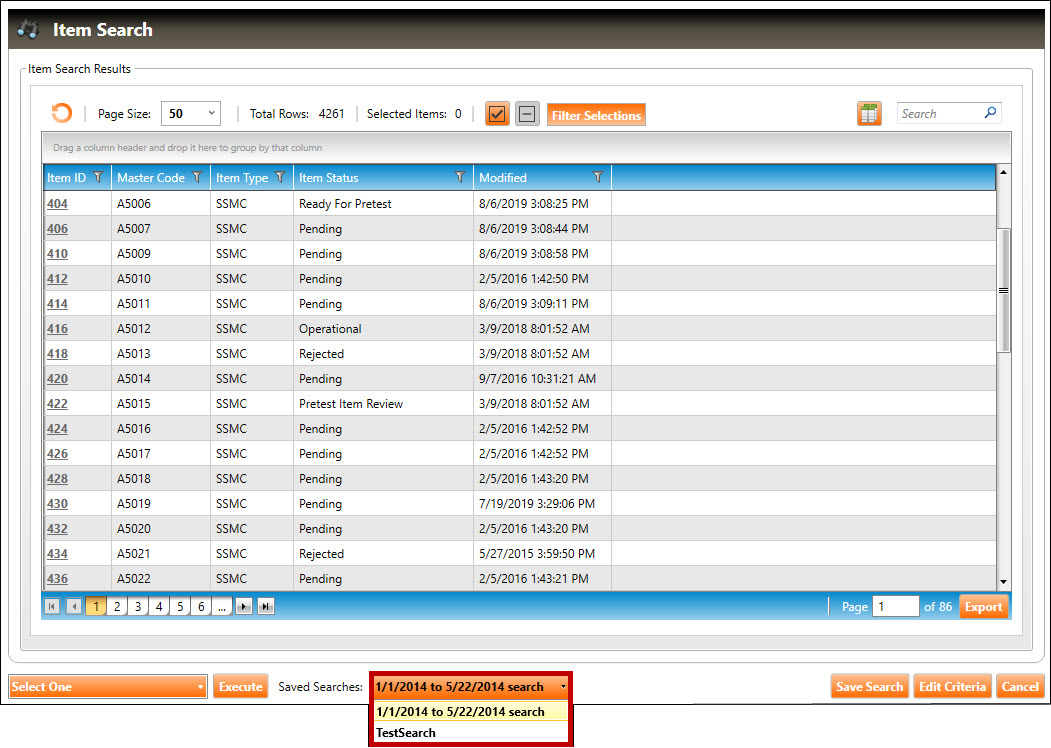The height and width of the screenshot is (748, 1051).
Task: Click the gray deselect-all box button
Action: pos(527,114)
